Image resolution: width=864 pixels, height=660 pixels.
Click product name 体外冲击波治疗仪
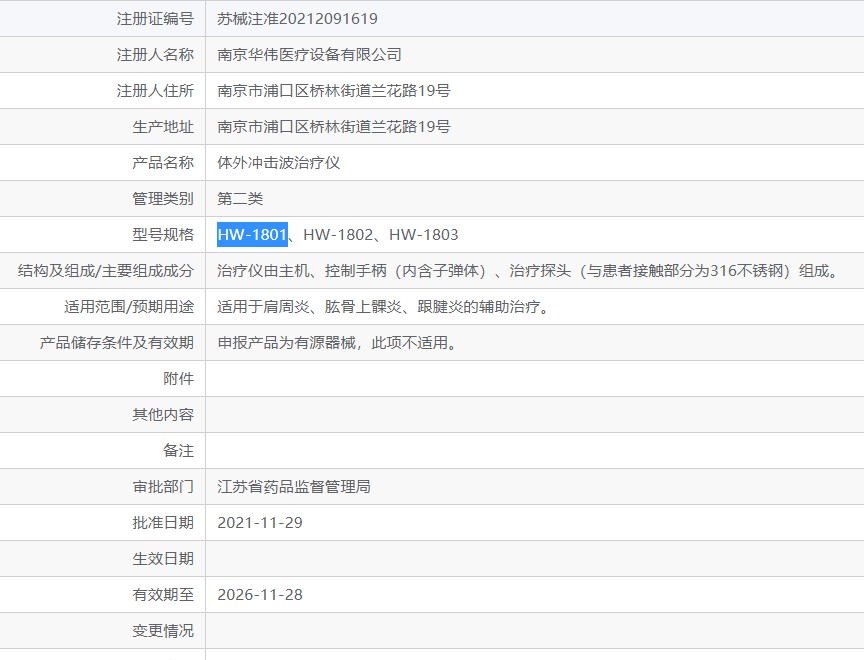(x=278, y=163)
